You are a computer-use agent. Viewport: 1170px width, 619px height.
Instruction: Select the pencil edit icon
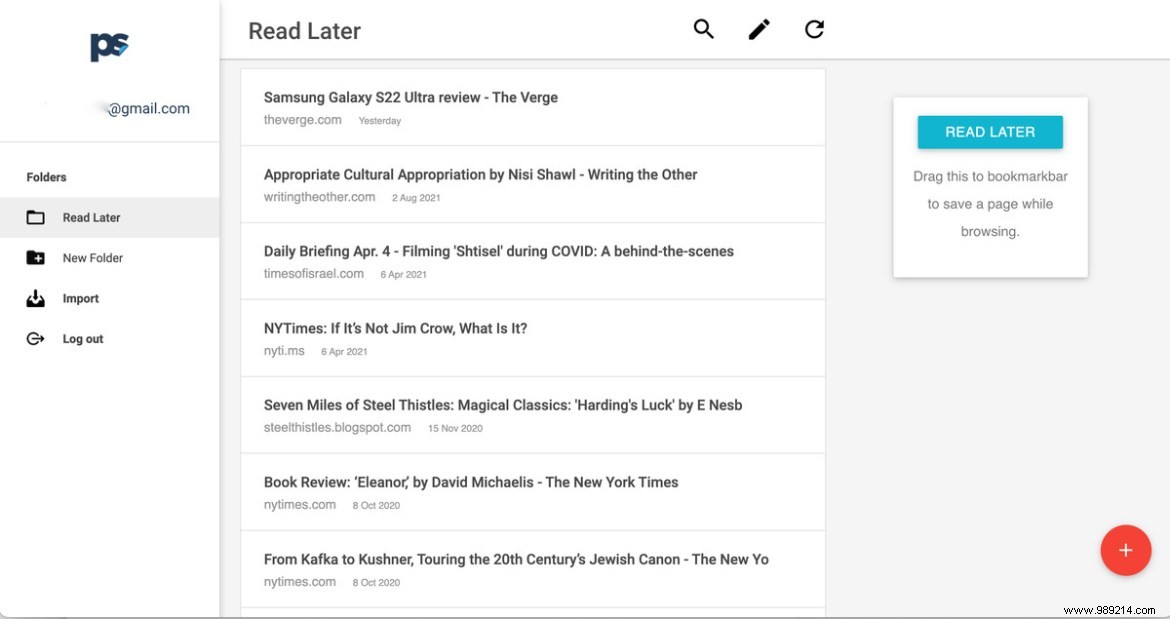pyautogui.click(x=758, y=30)
